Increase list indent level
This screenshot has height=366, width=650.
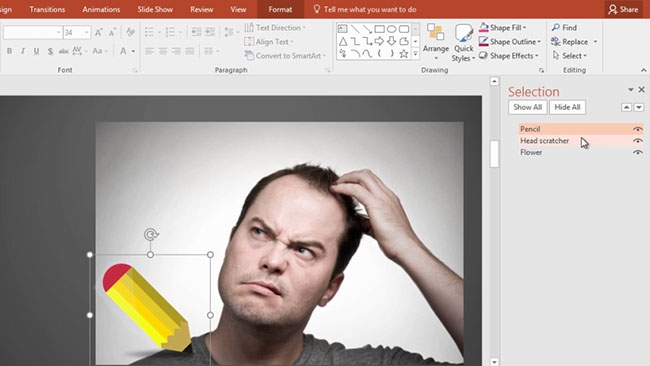click(210, 32)
